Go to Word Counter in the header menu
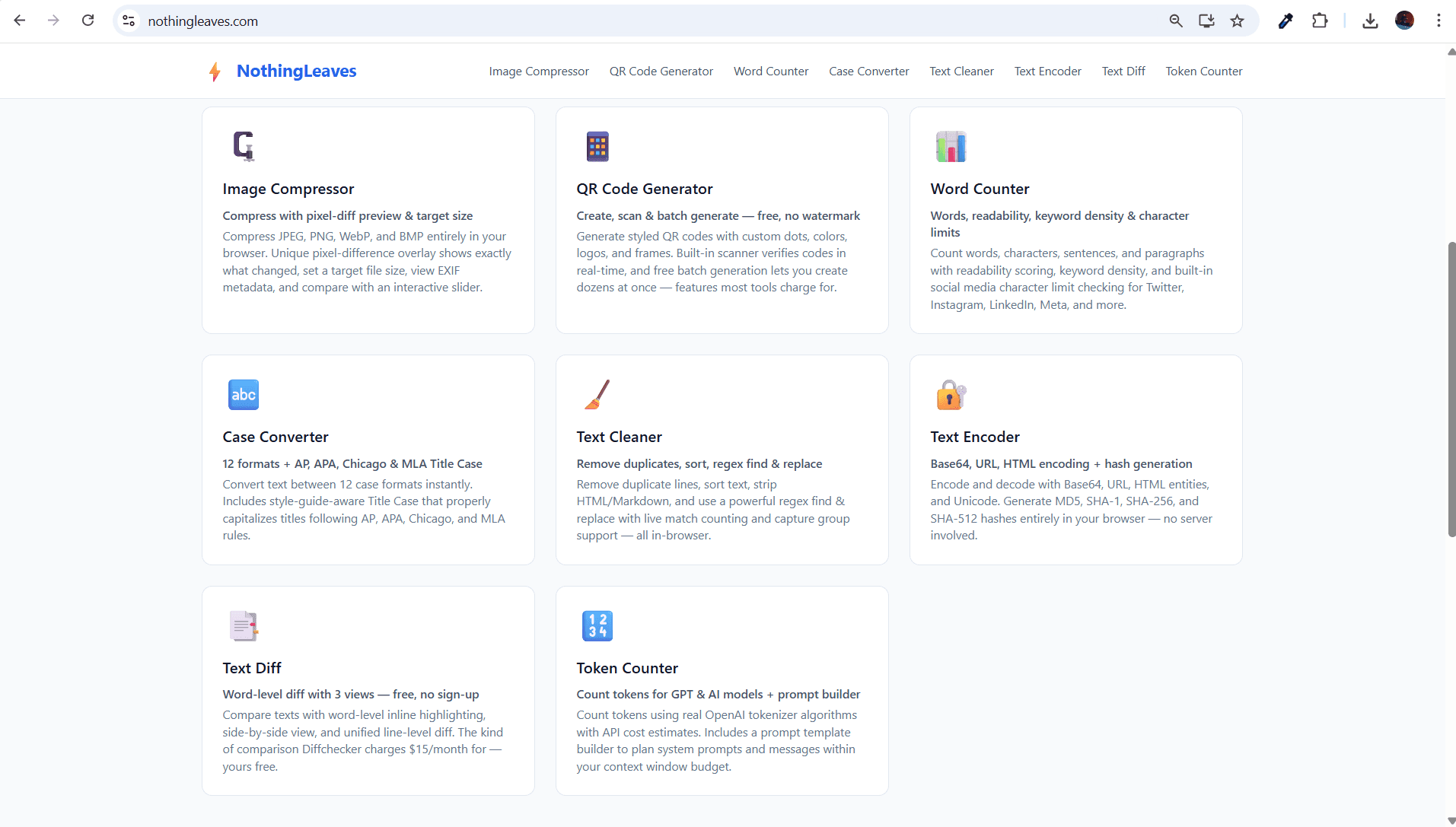Image resolution: width=1456 pixels, height=827 pixels. (x=770, y=72)
